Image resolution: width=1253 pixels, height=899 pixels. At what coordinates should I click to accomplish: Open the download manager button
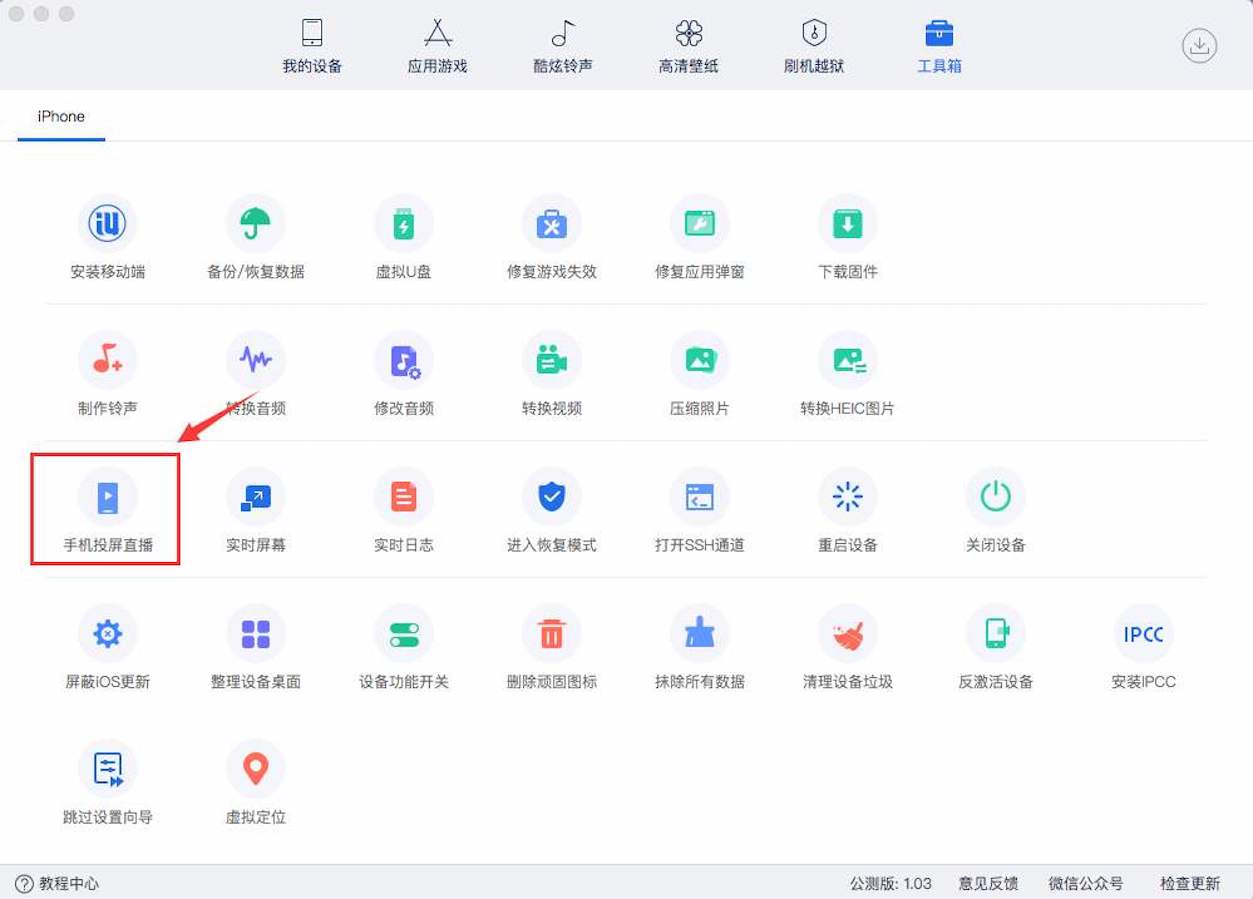click(x=1199, y=46)
